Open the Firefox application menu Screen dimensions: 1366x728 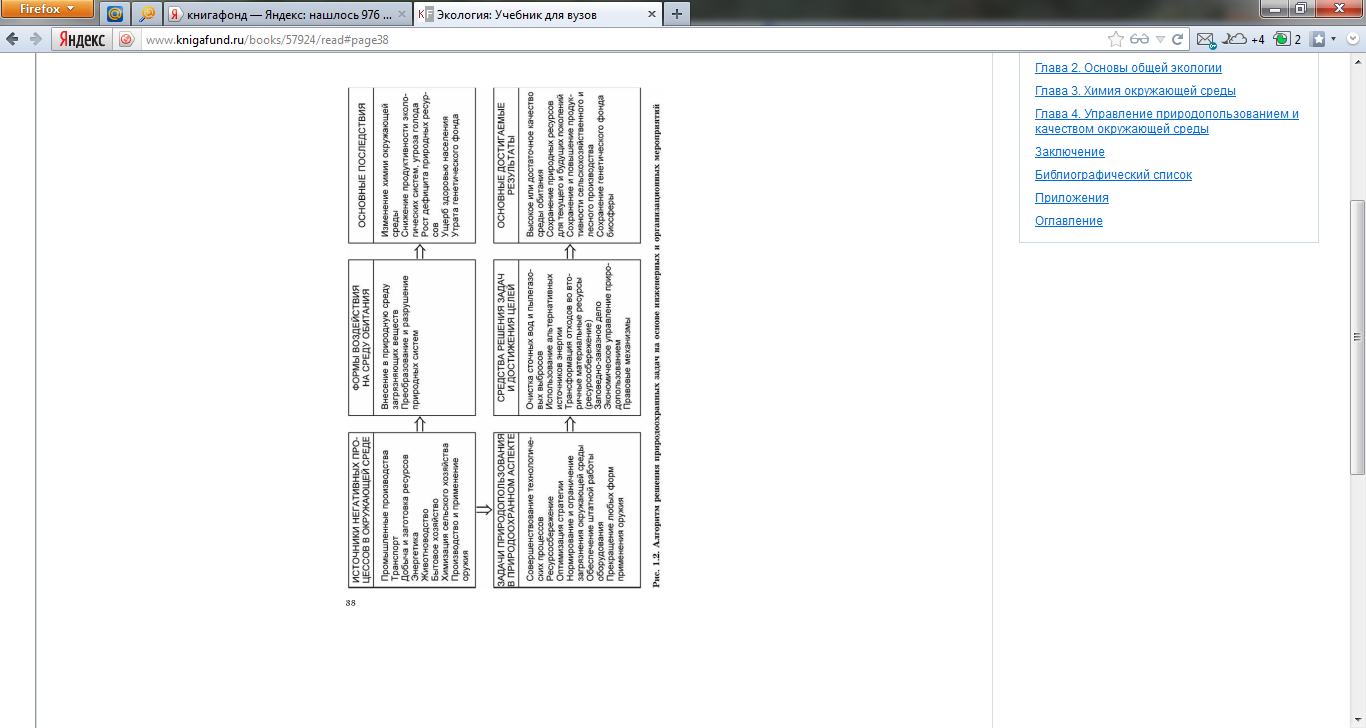47,9
